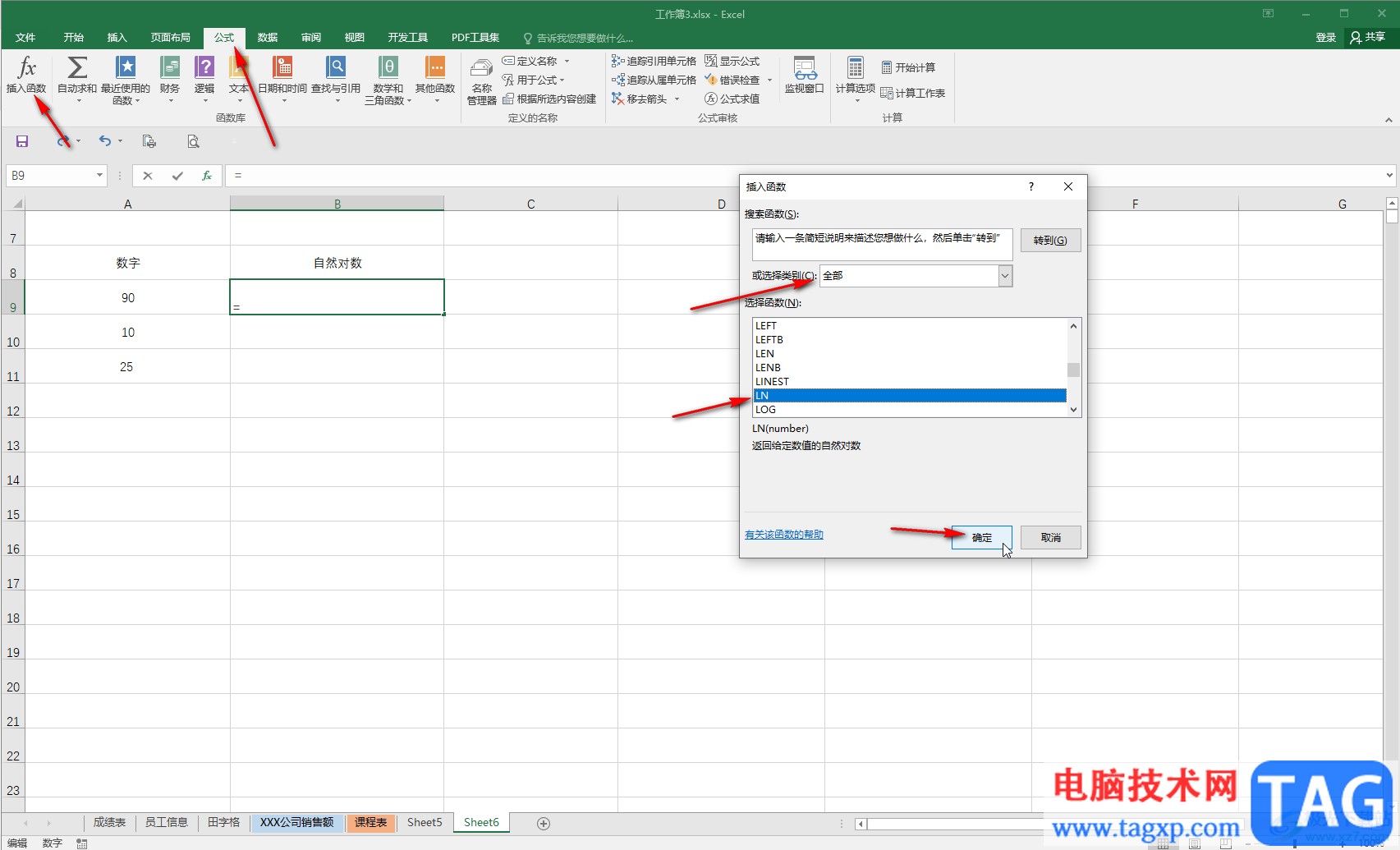The height and width of the screenshot is (850, 1400).
Task: Click the confirm checkmark in formula bar
Action: [x=177, y=176]
